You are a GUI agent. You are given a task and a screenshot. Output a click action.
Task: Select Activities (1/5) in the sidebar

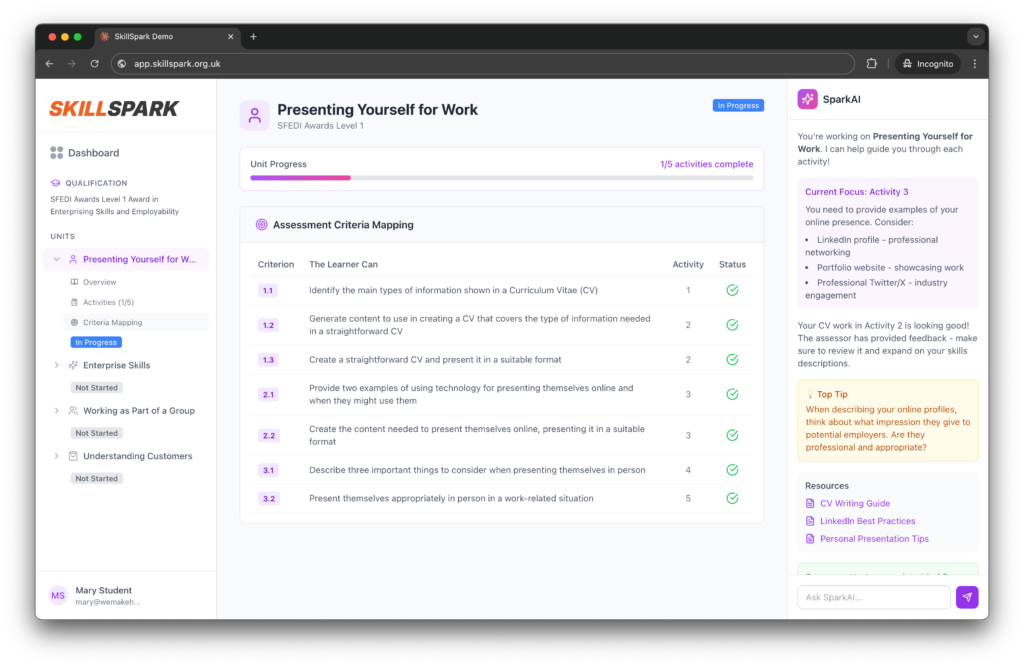[x=108, y=302]
